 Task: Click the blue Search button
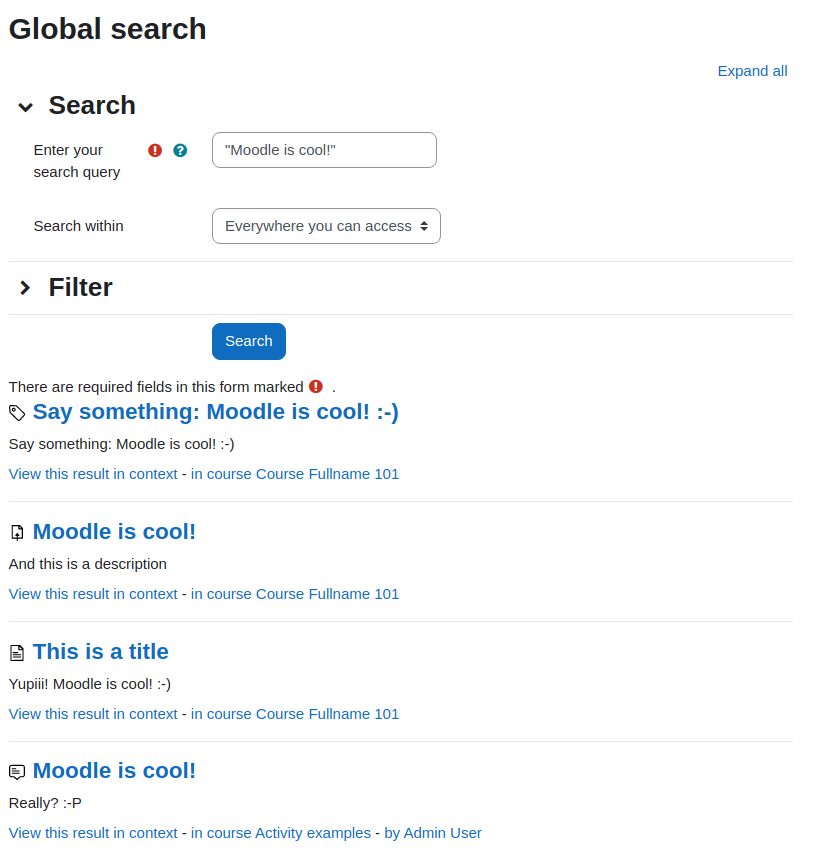[249, 341]
